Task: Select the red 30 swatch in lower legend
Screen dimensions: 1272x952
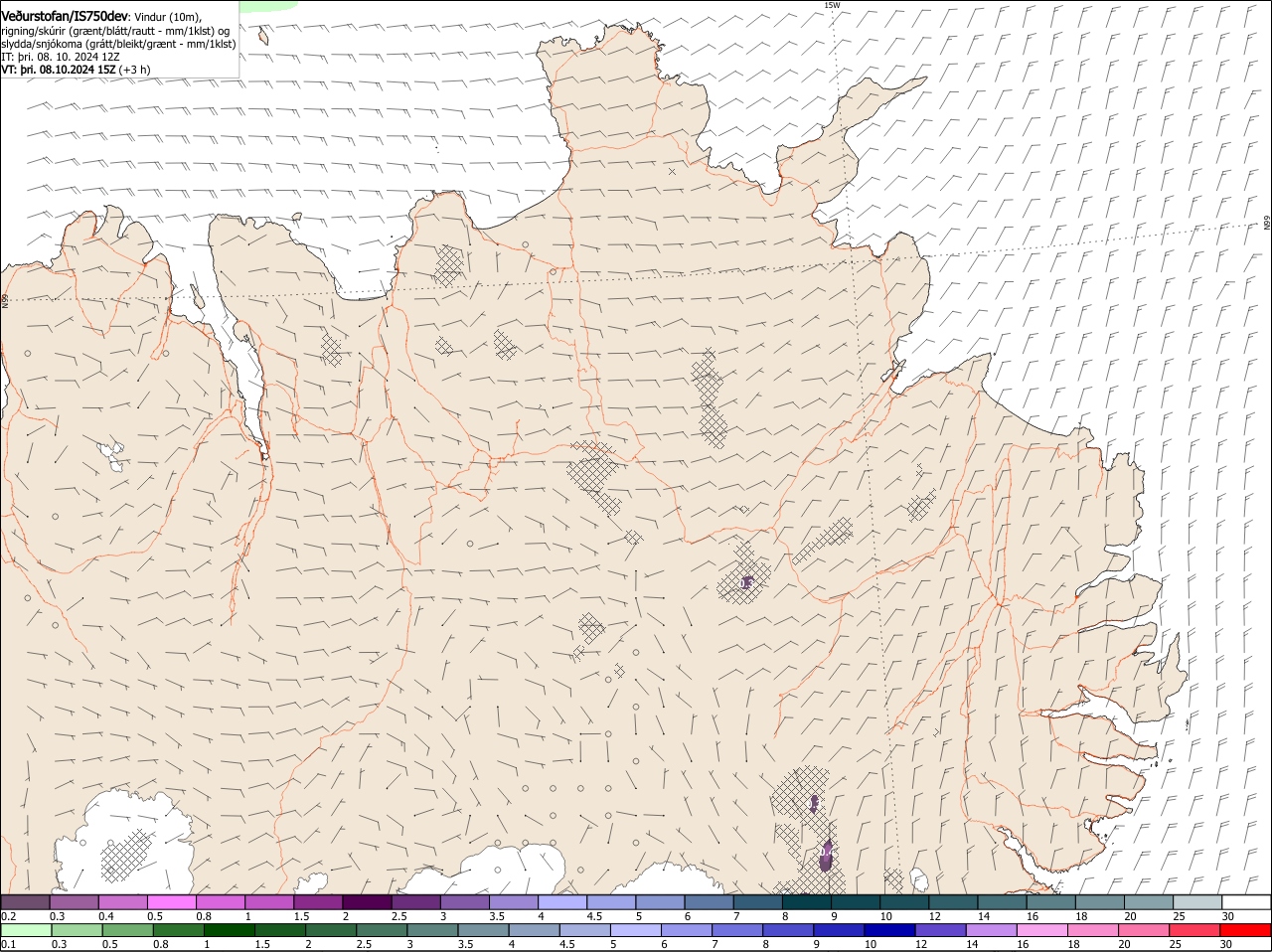Action: [x=1245, y=930]
